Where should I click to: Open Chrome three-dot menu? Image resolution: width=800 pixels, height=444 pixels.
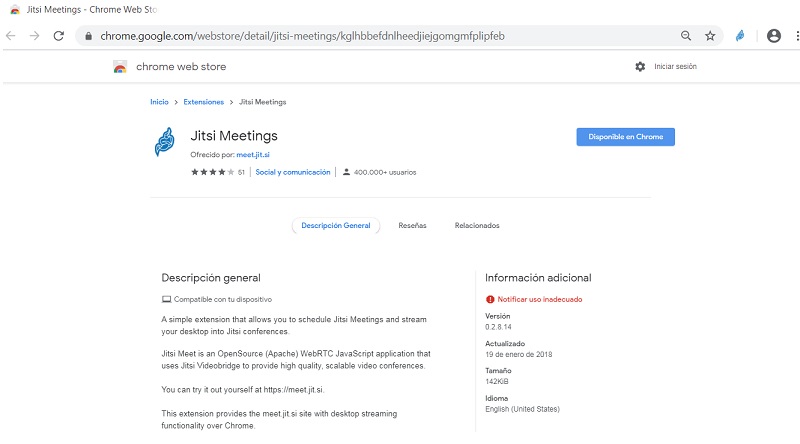tap(793, 35)
